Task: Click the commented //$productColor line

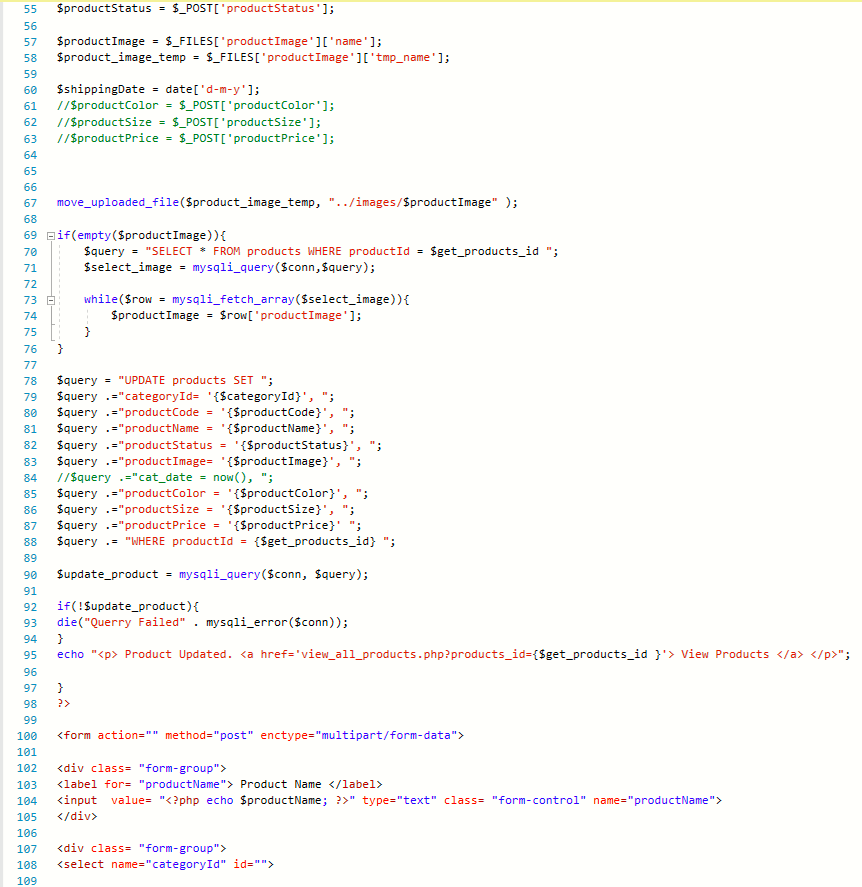Action: [x=195, y=106]
